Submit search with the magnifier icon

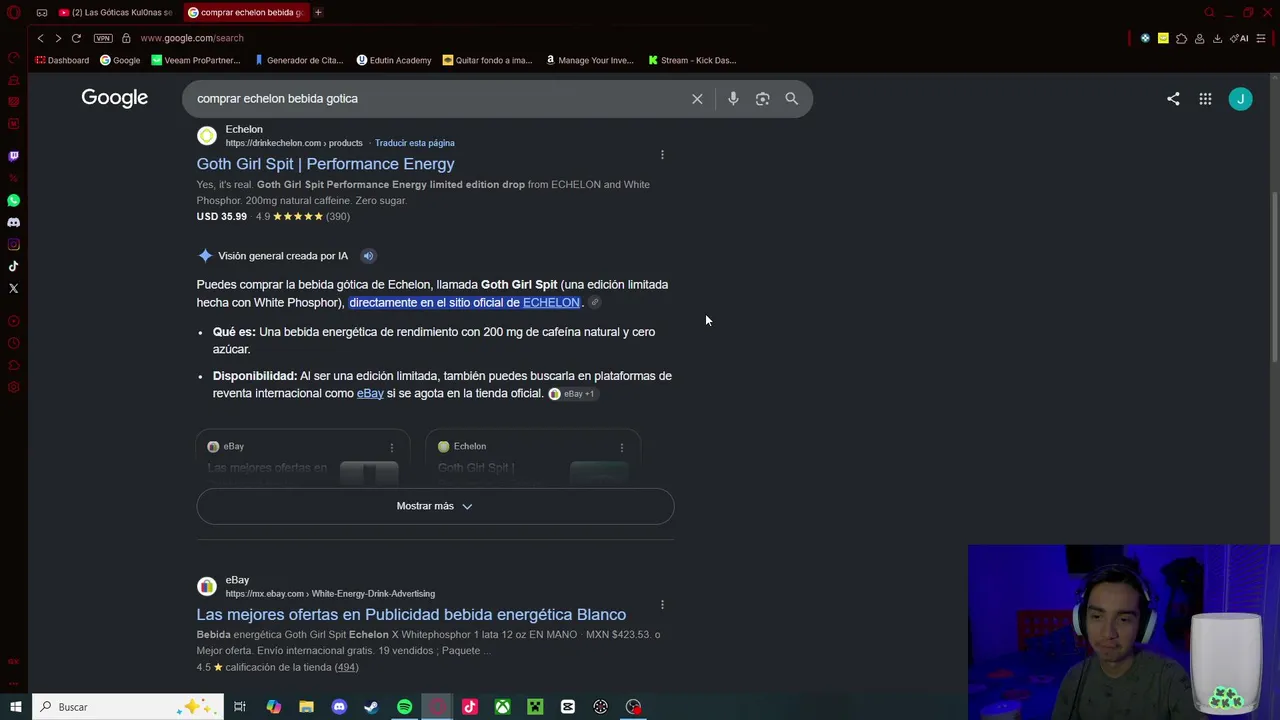(x=792, y=99)
